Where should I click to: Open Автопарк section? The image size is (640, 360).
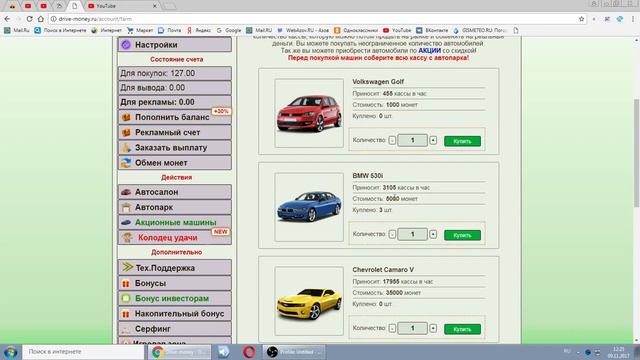tap(175, 207)
